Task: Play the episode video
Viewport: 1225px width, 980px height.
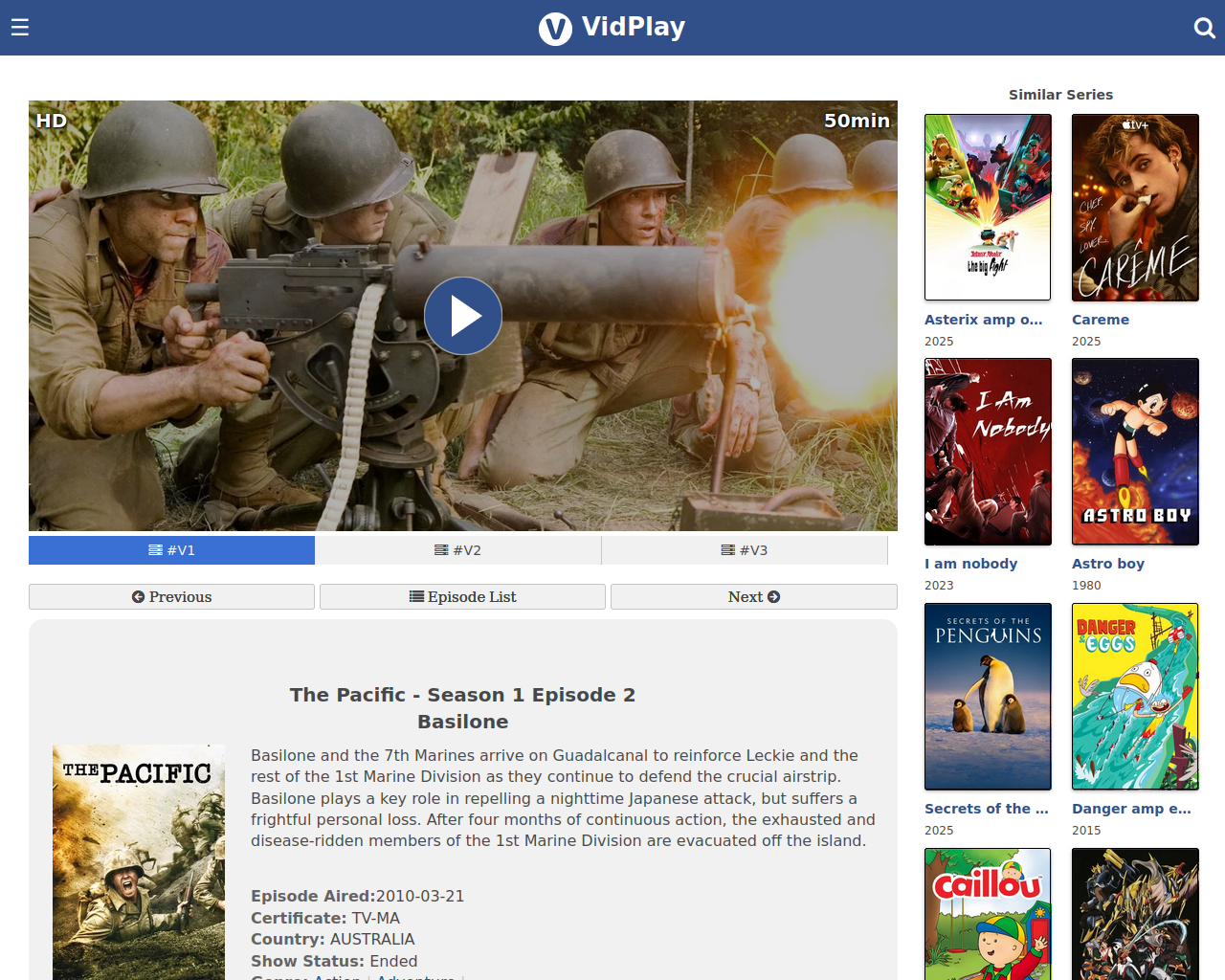Action: 463,316
